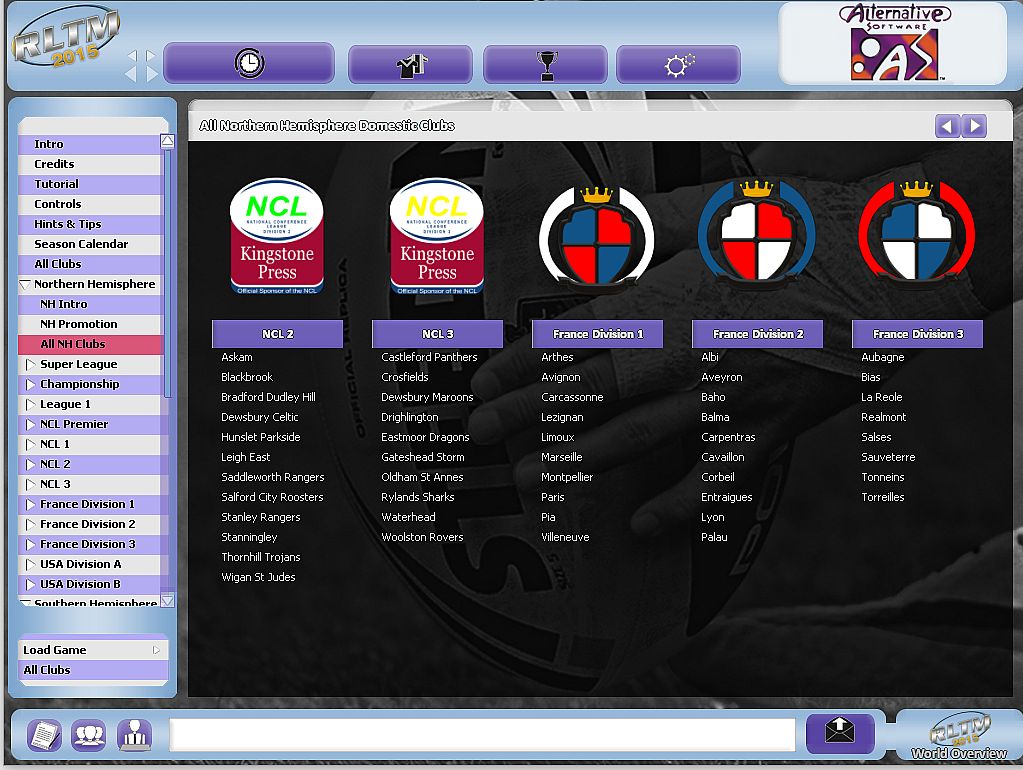The image size is (1023, 770).
Task: Select NH Promotion in the tree
Action: point(89,324)
